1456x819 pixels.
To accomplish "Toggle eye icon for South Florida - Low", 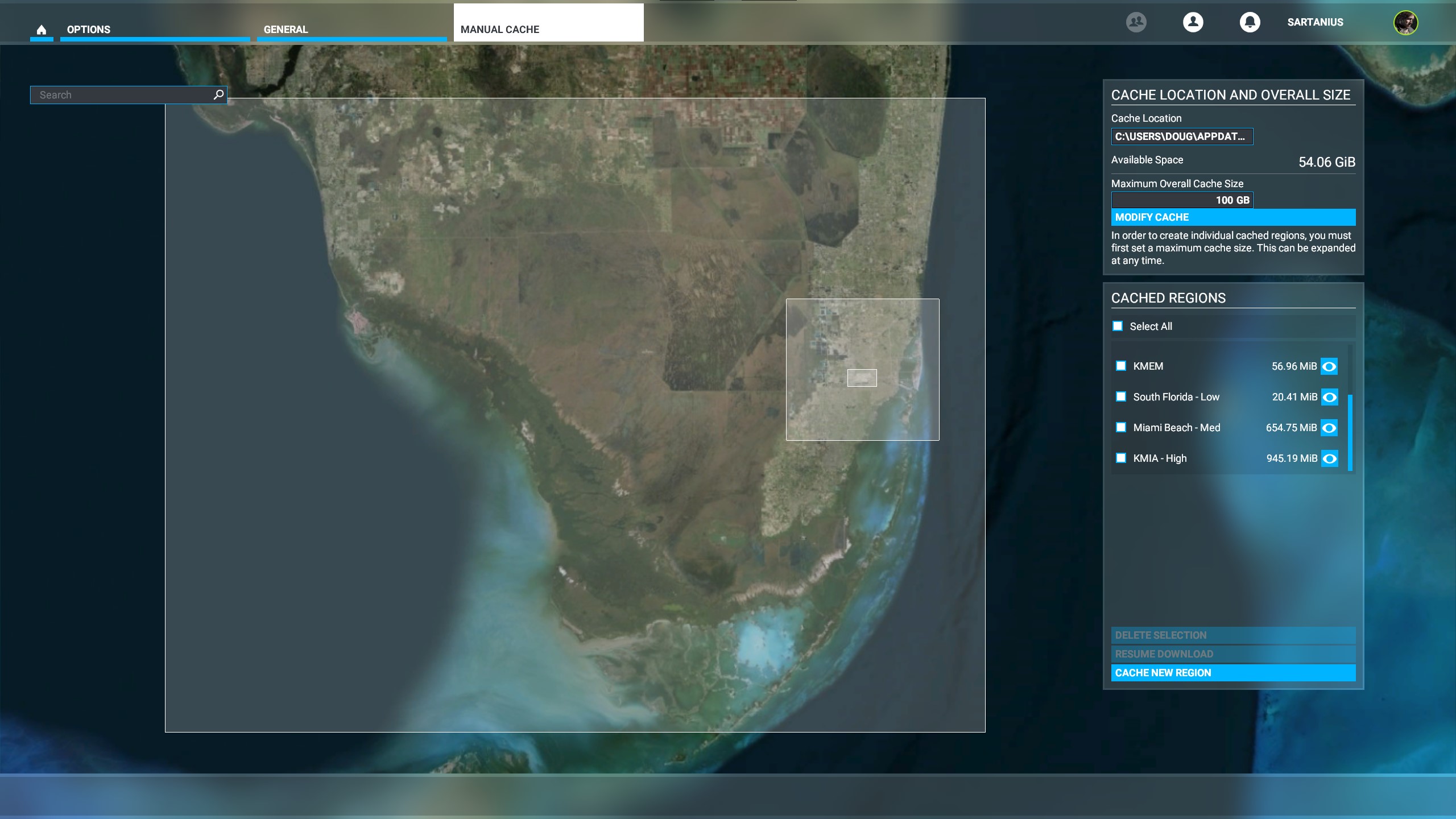I will tap(1329, 397).
